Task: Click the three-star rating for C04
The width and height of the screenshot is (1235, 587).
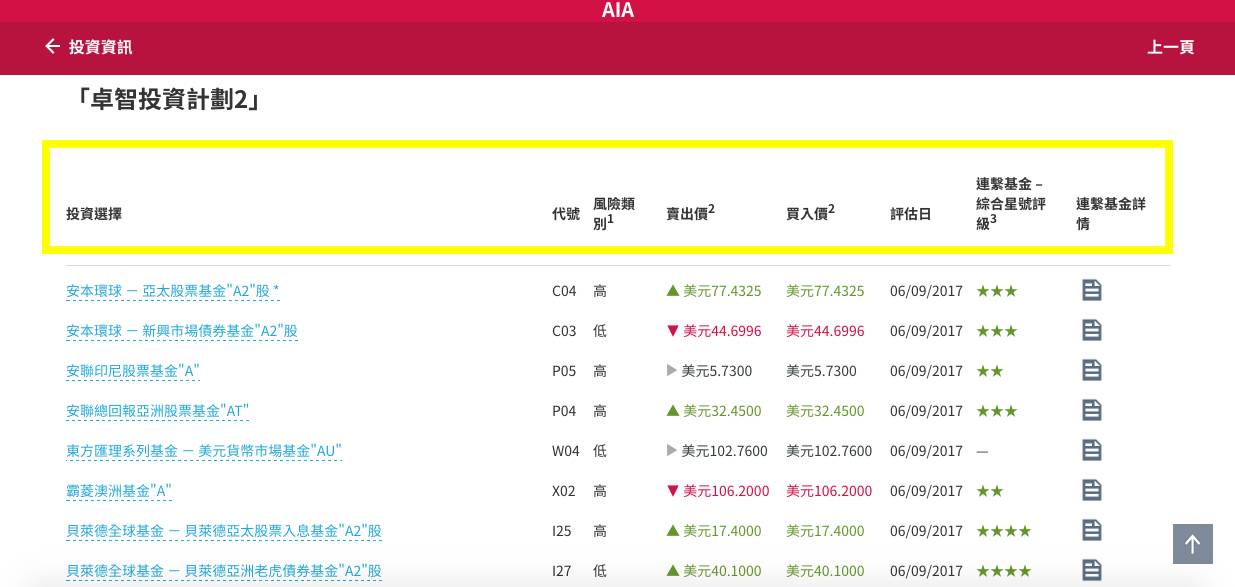Action: point(997,291)
